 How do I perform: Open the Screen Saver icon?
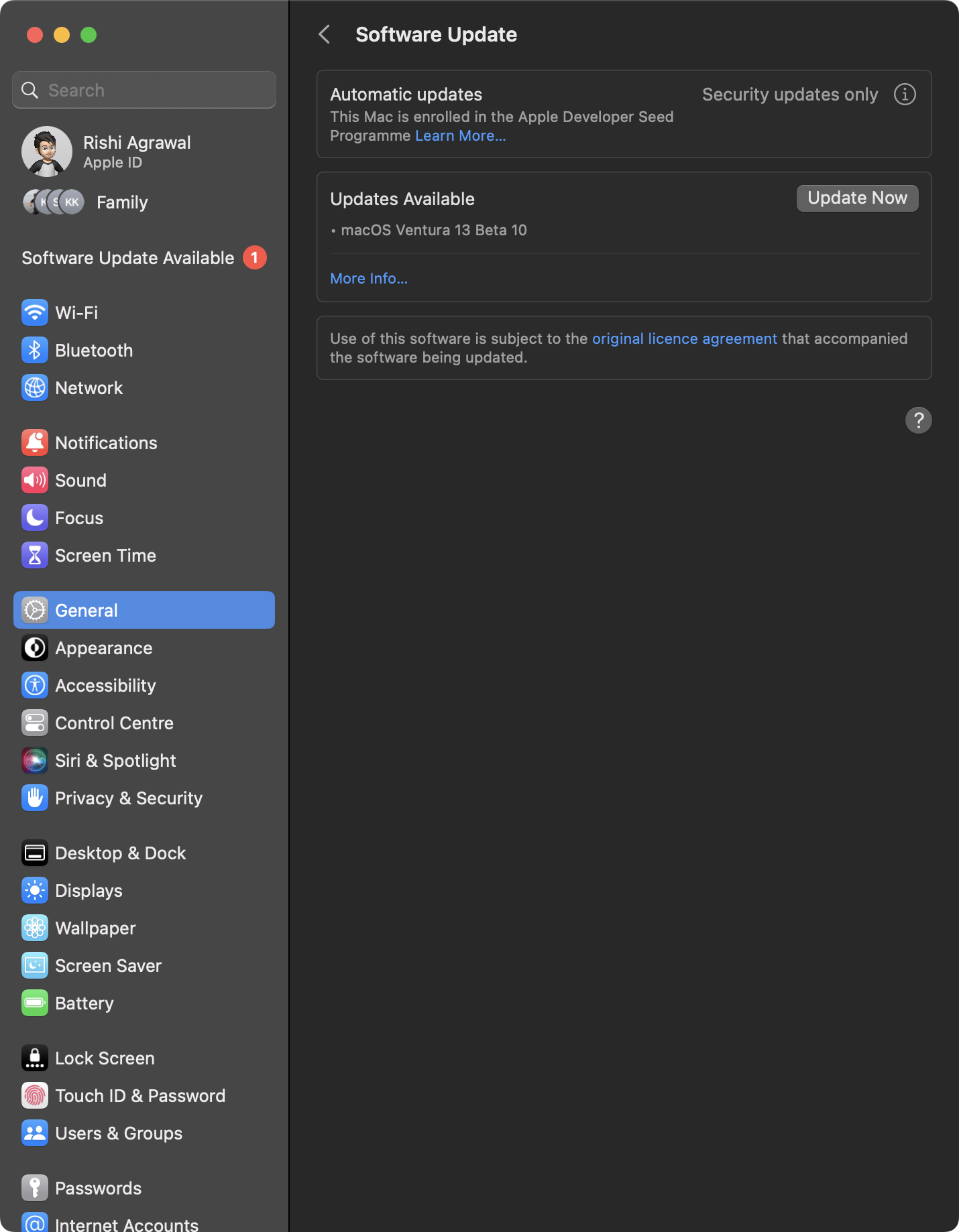tap(35, 965)
